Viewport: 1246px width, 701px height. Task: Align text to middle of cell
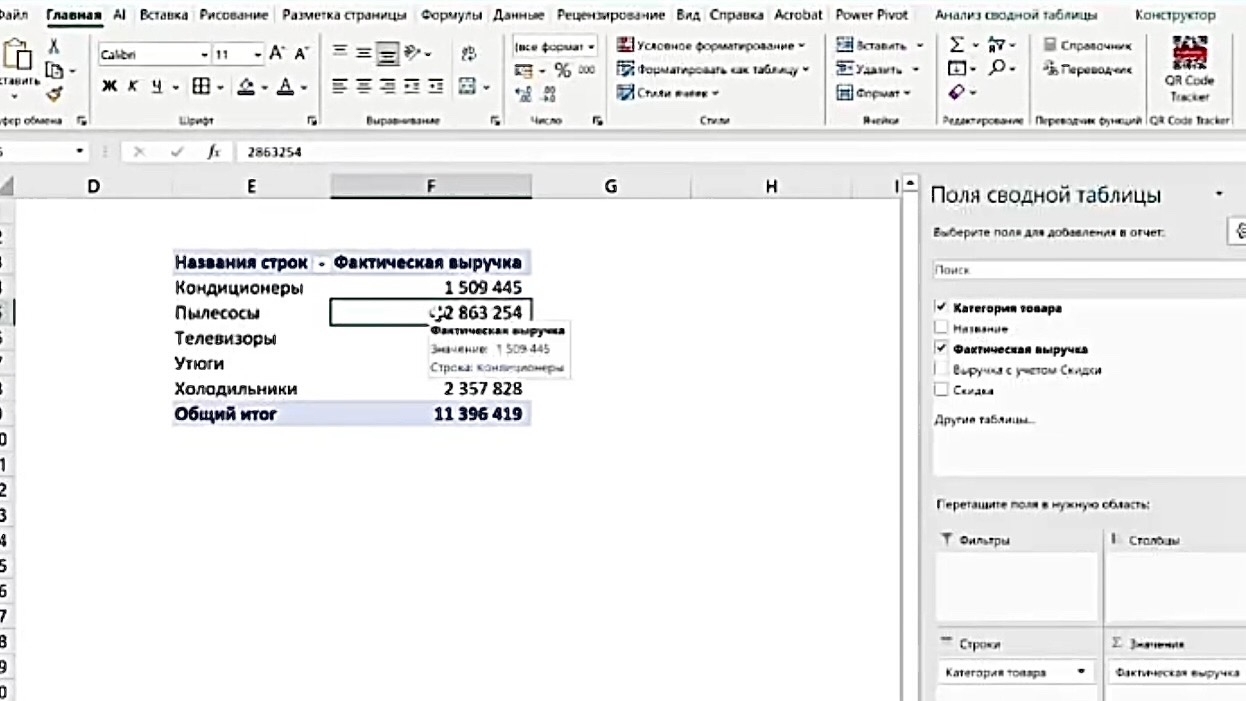click(363, 53)
